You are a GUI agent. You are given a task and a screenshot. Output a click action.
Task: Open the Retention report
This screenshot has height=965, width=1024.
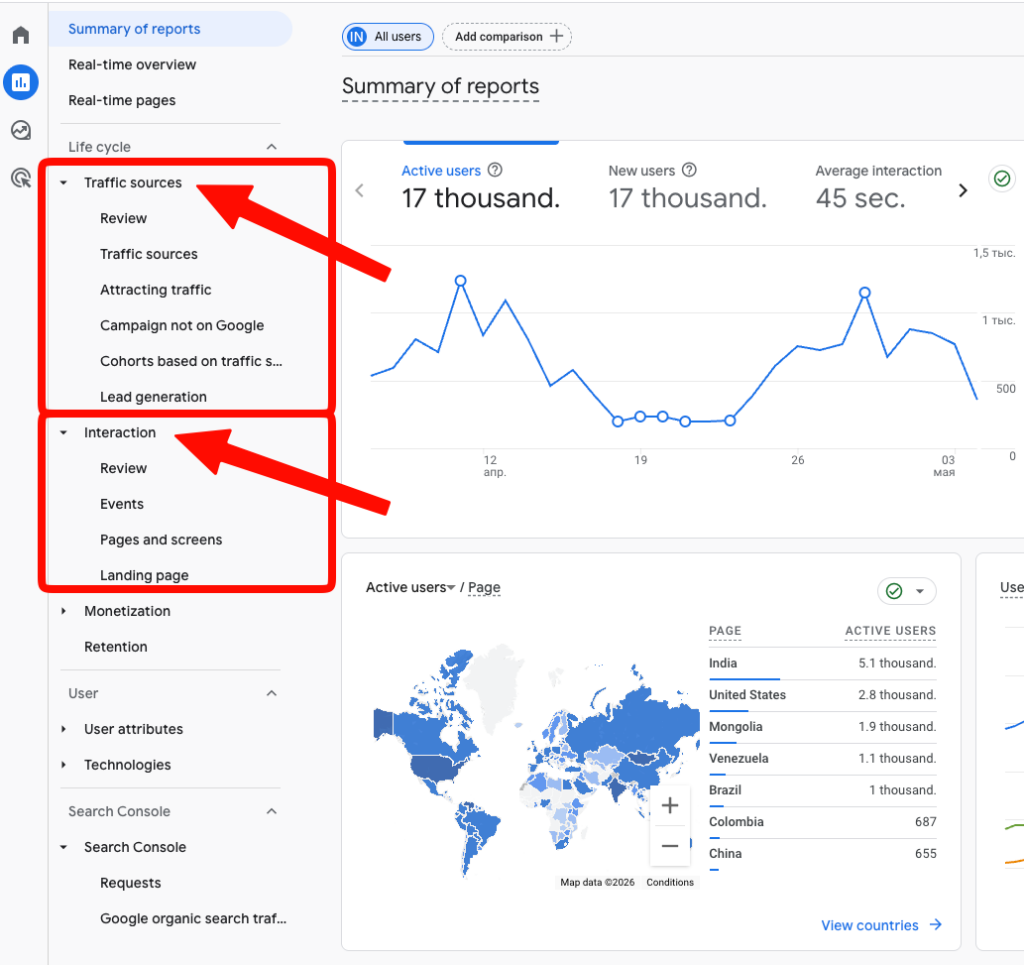(x=116, y=647)
